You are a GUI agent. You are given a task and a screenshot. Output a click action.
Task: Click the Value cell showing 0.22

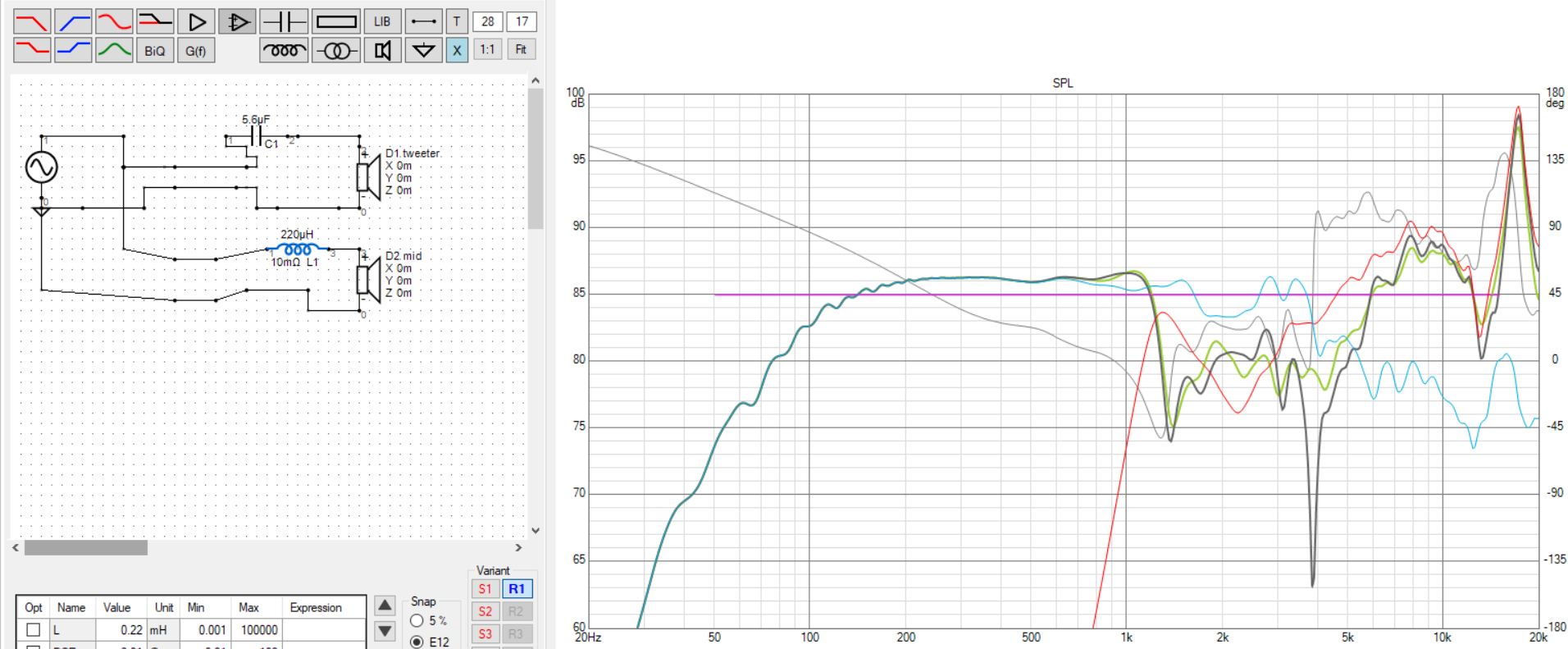click(x=121, y=630)
